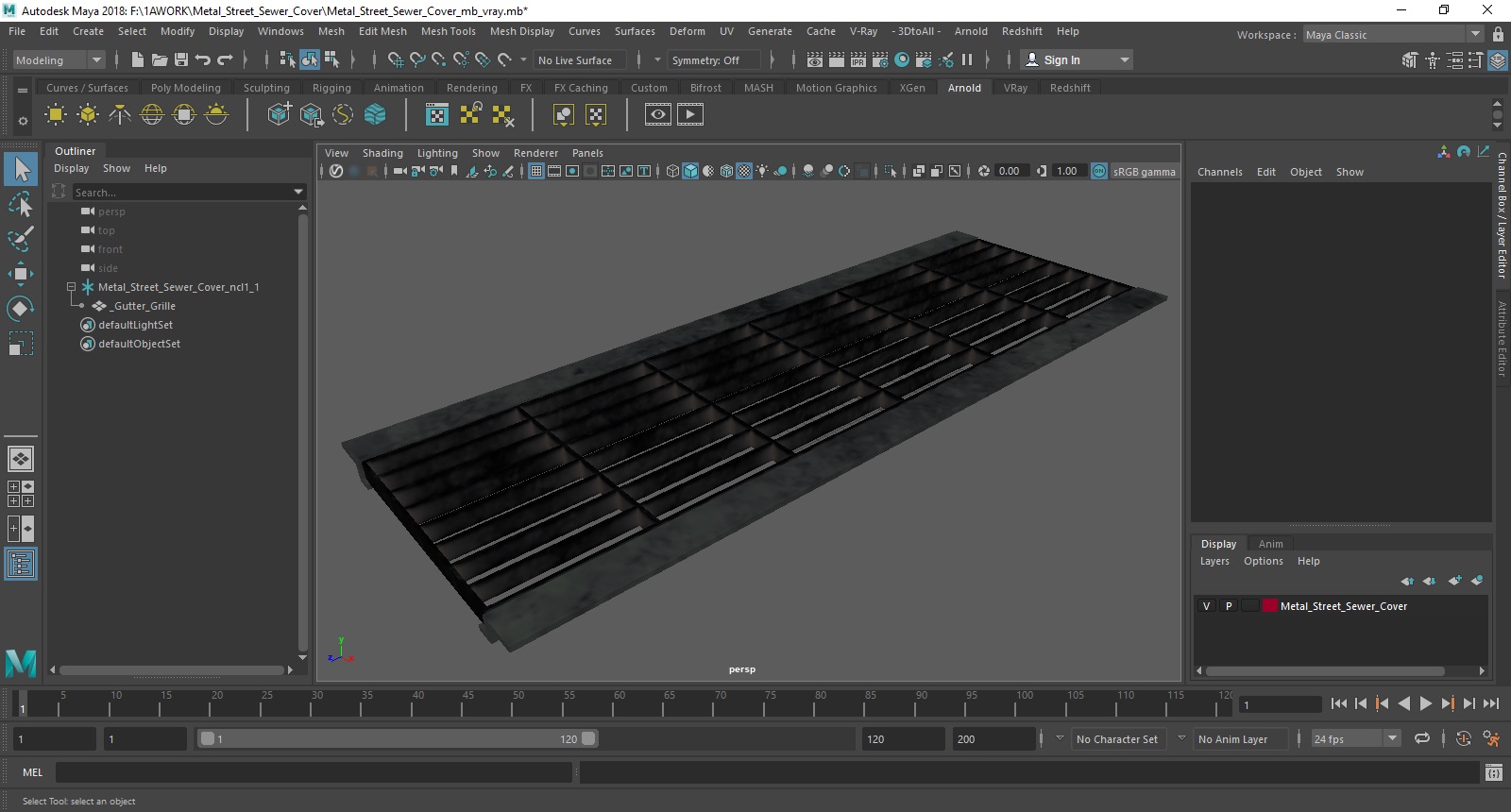Activate the Move tool

[x=21, y=274]
